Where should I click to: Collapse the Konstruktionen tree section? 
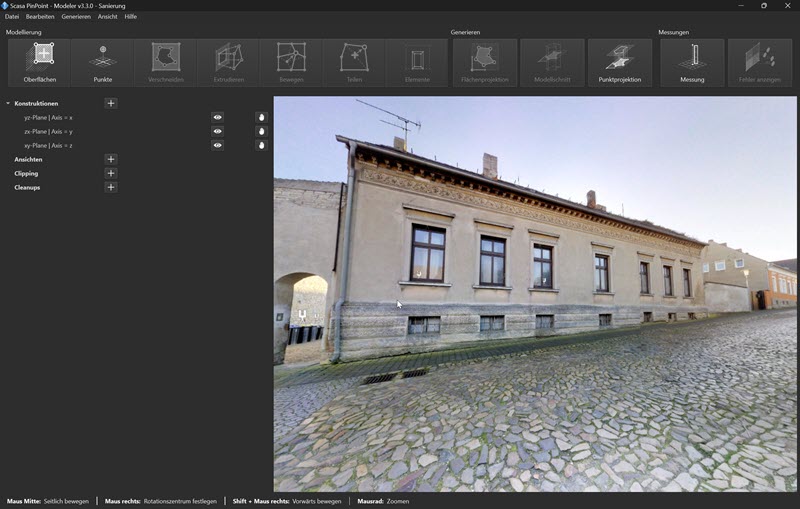pyautogui.click(x=8, y=104)
